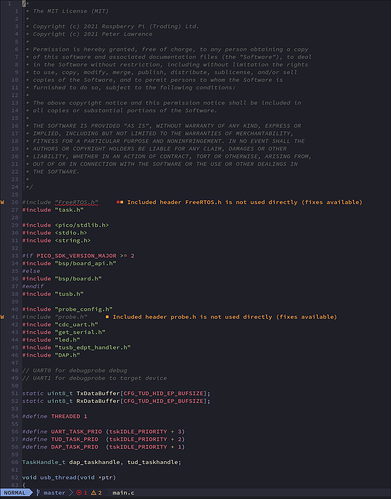Click the 'Included header probe.h is not used' diagnostic
391x499 pixels.
[x=225, y=317]
